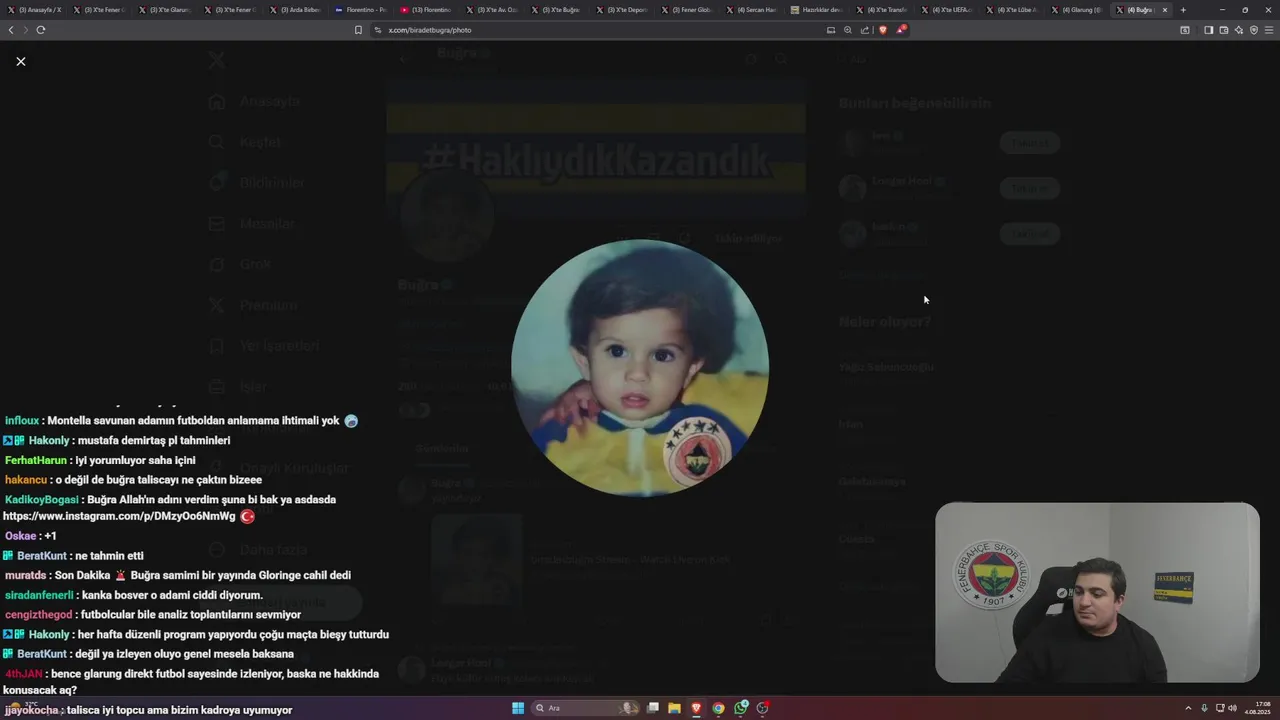Viewport: 1280px width, 720px height.
Task: Open Brave Shields lion icon
Action: pos(882,30)
